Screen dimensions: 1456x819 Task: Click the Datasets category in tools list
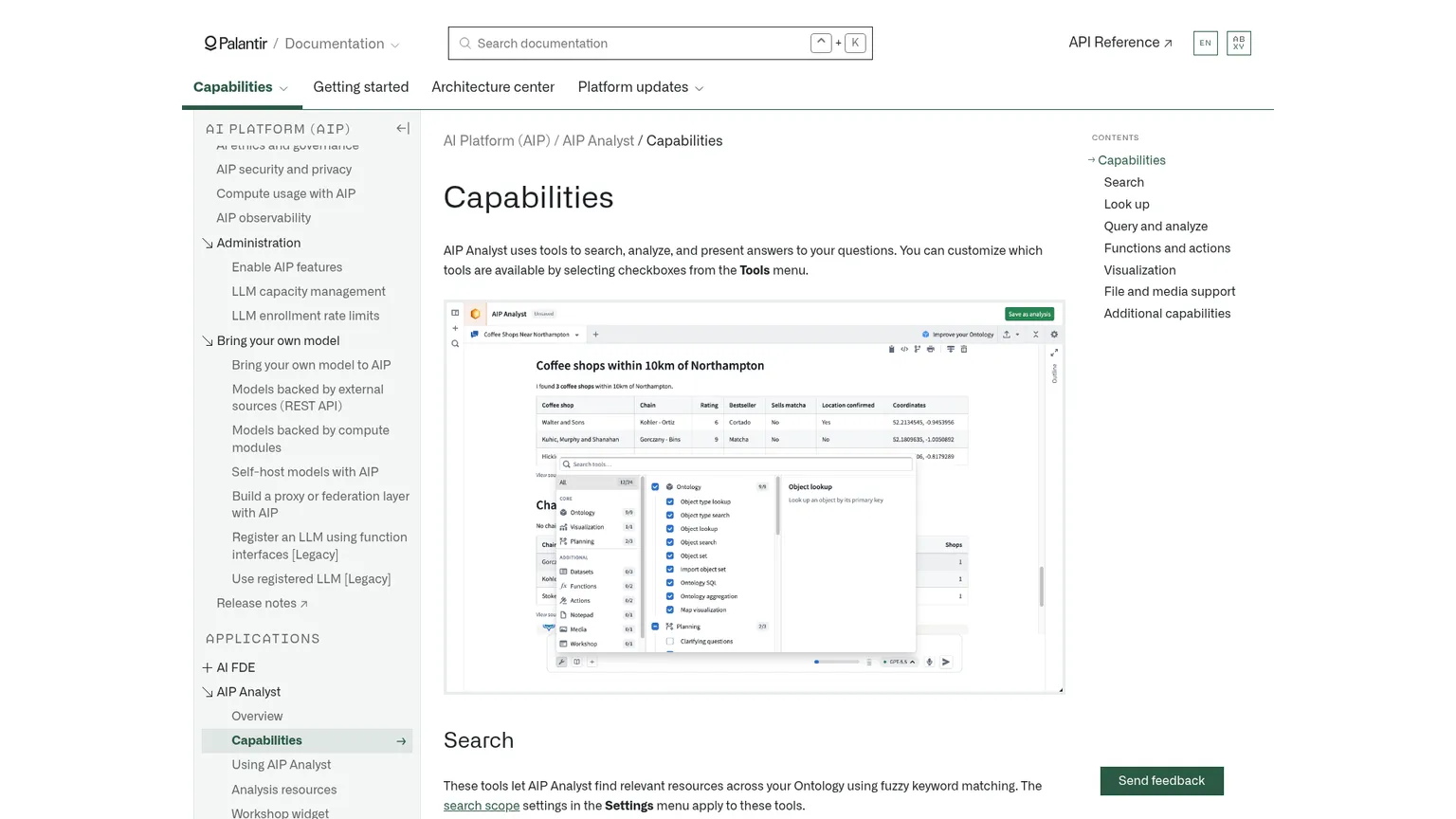[597, 572]
